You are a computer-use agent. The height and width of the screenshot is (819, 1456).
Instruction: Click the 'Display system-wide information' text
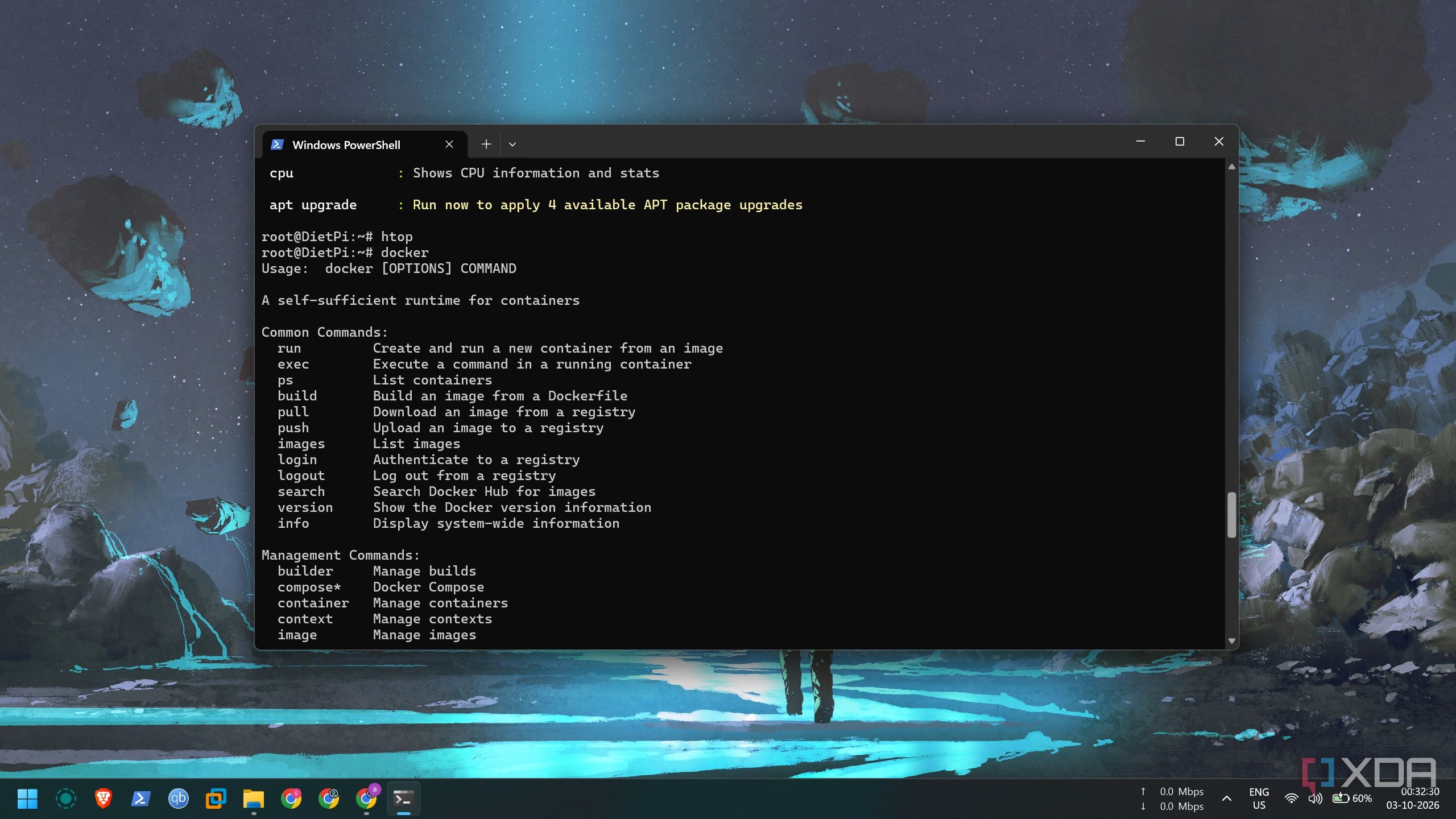point(496,523)
